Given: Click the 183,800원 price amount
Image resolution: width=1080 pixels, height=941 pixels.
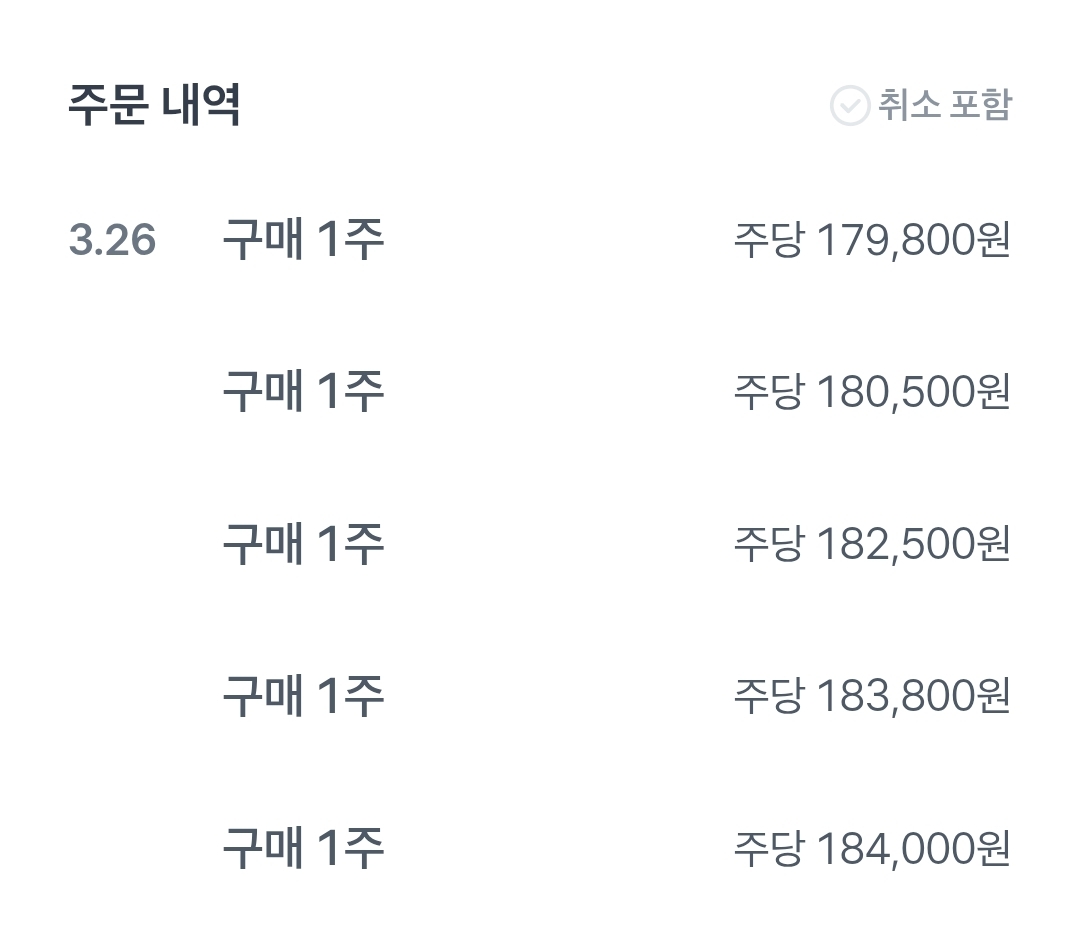Looking at the screenshot, I should 913,696.
